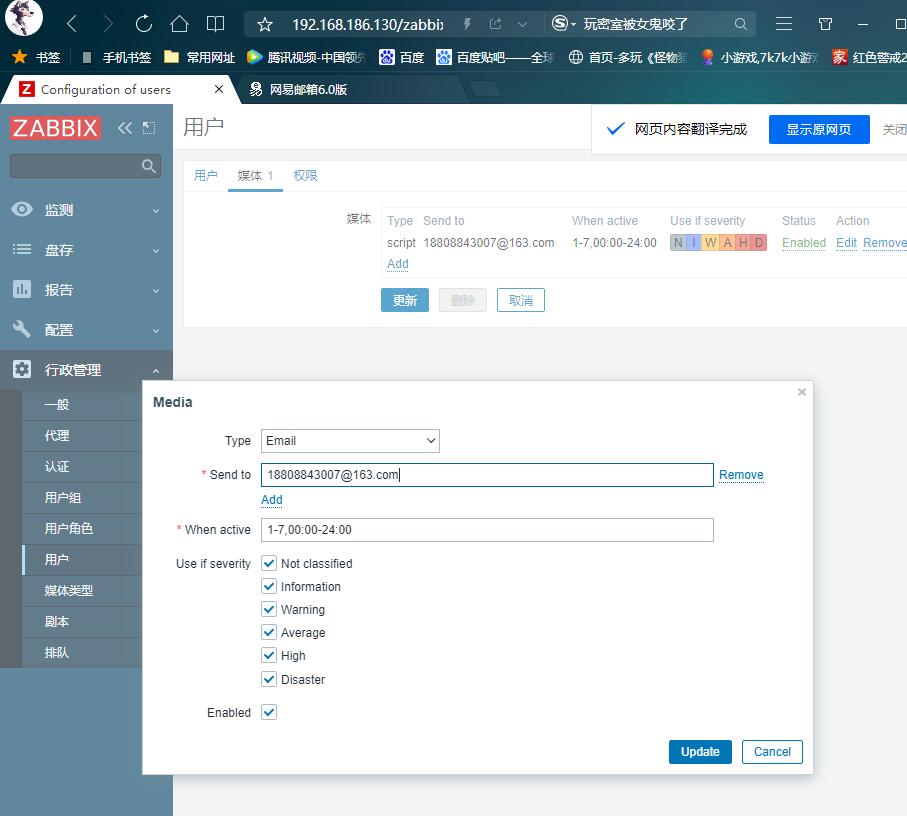Open the Type Email dropdown
The image size is (907, 816).
click(350, 441)
